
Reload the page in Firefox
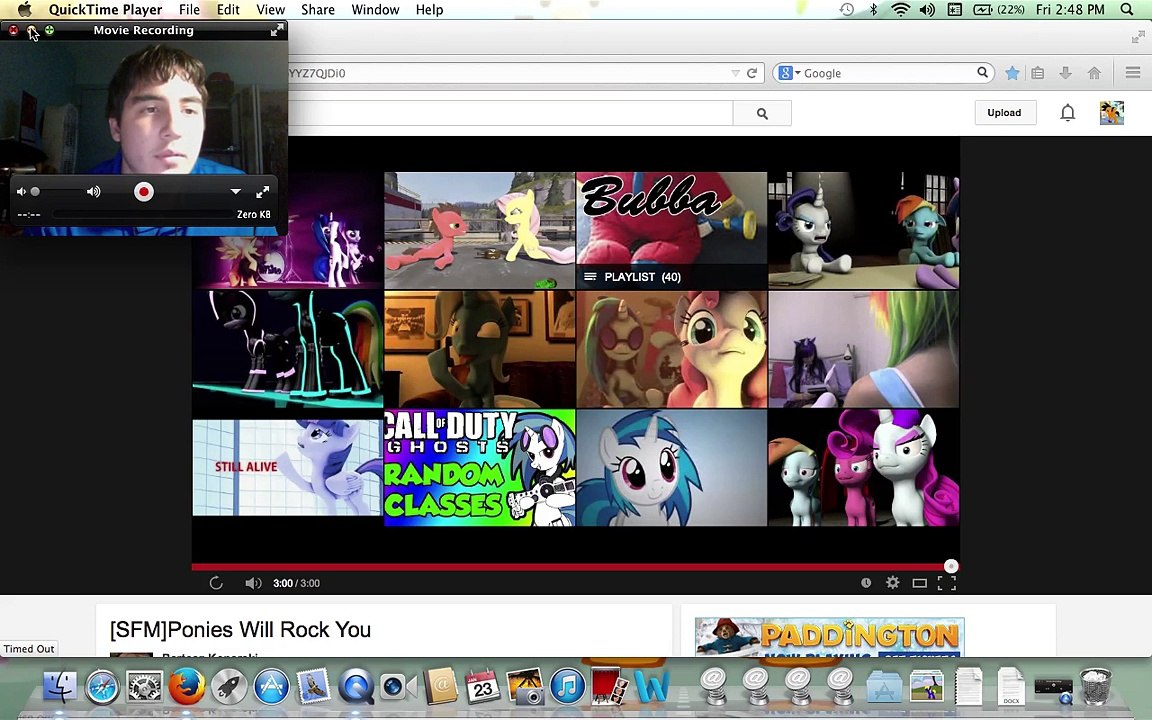(x=752, y=73)
